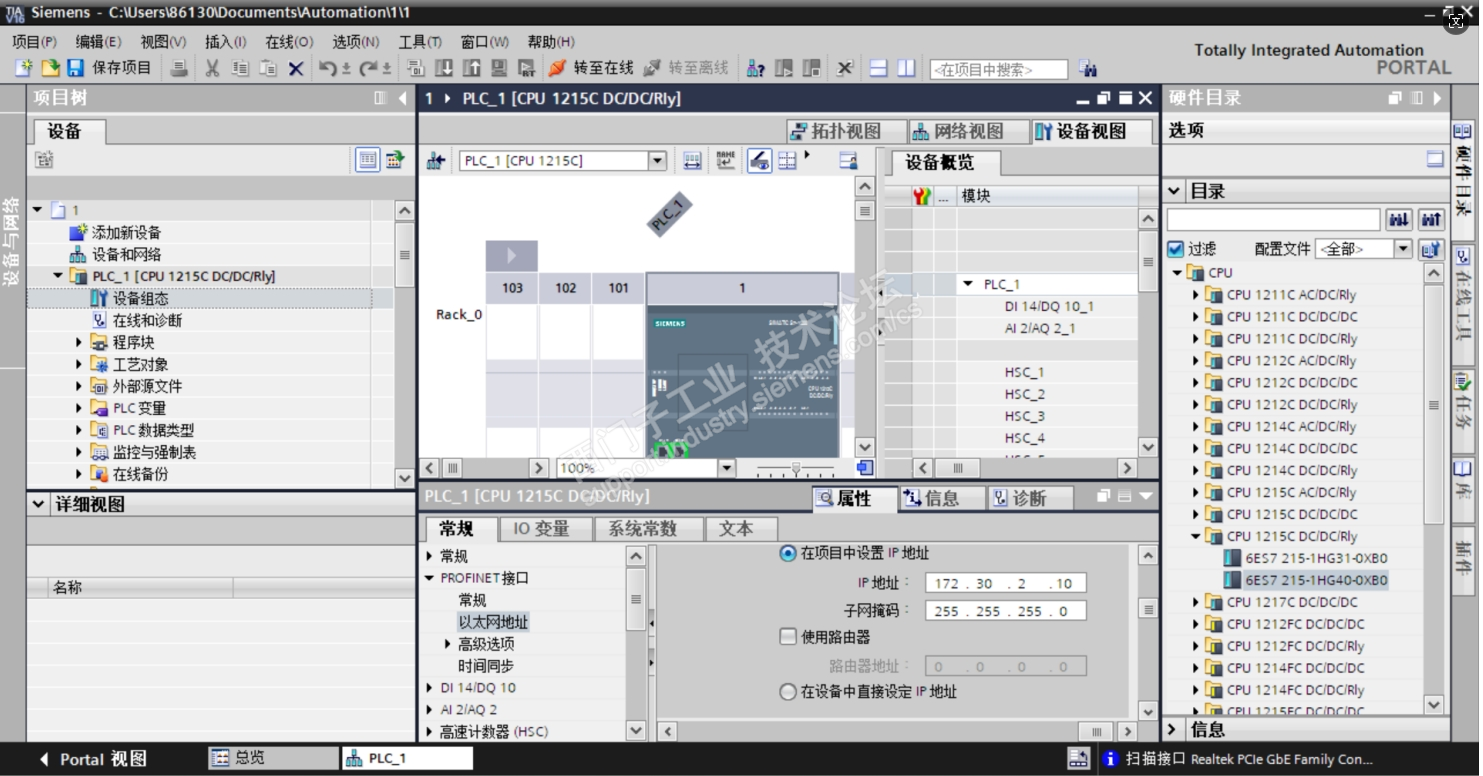The image size is (1483, 776).
Task: Click the PLC_1 editor button in the bottom bar
Action: click(407, 758)
